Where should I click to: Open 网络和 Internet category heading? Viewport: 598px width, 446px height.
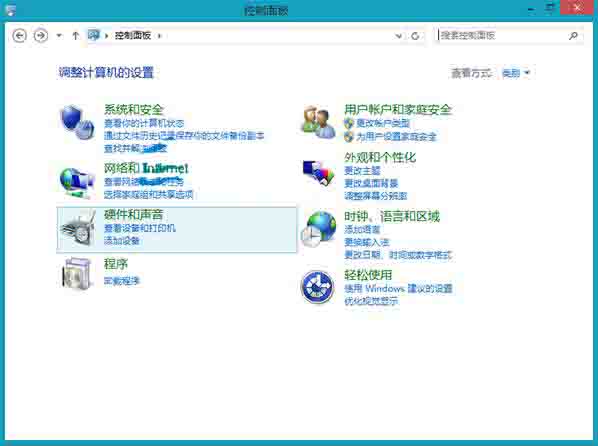146,168
